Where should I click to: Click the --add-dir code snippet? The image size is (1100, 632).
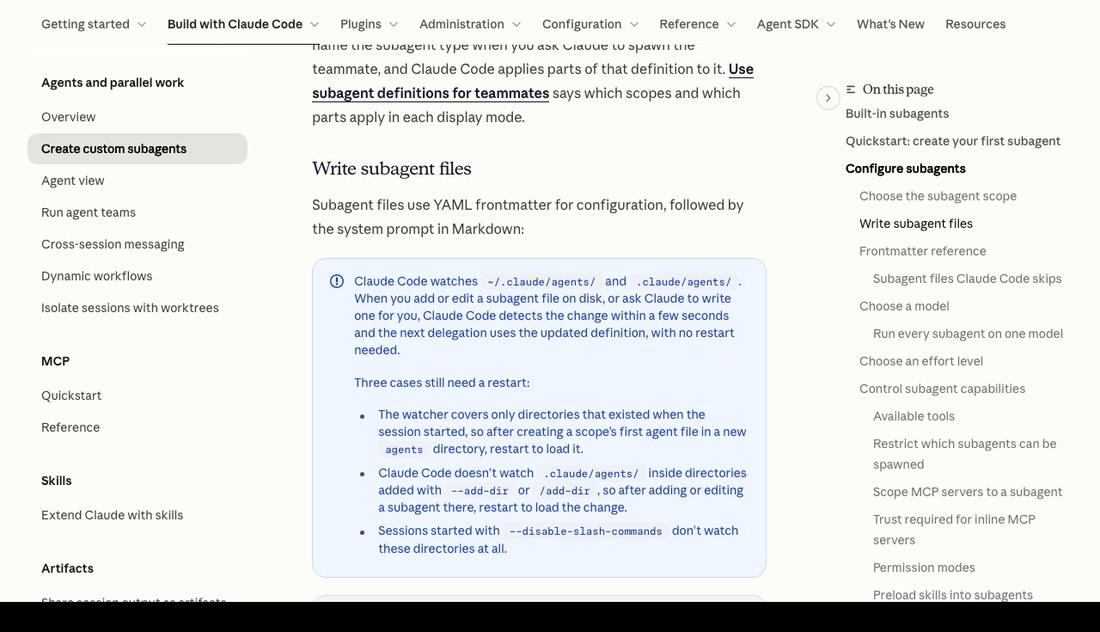coord(479,491)
